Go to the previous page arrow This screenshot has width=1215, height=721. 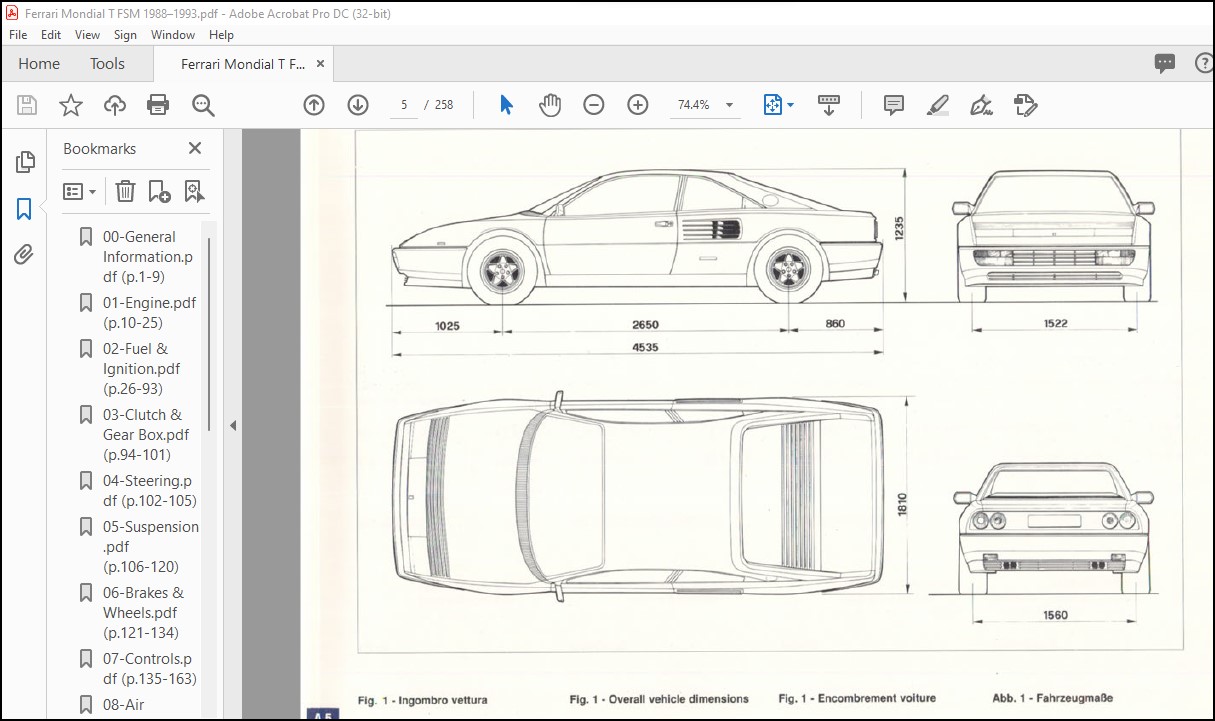(x=314, y=105)
